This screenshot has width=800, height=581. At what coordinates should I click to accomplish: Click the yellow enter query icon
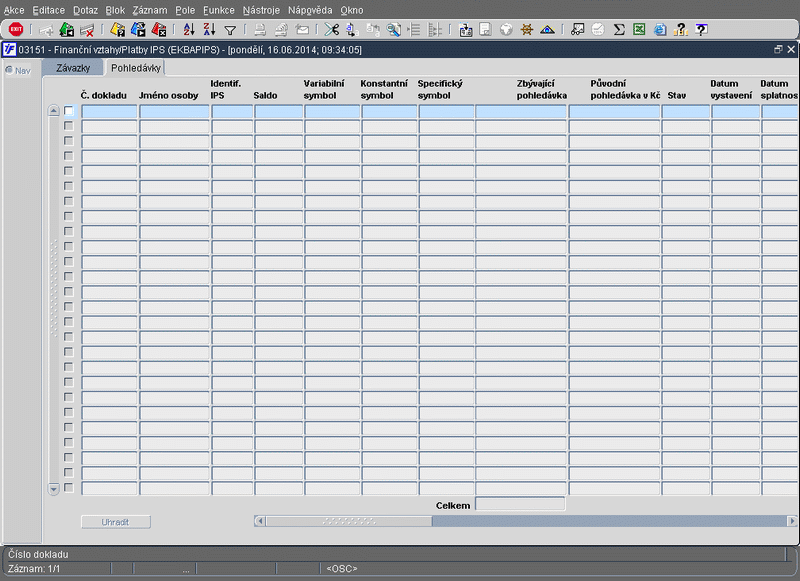pos(118,30)
